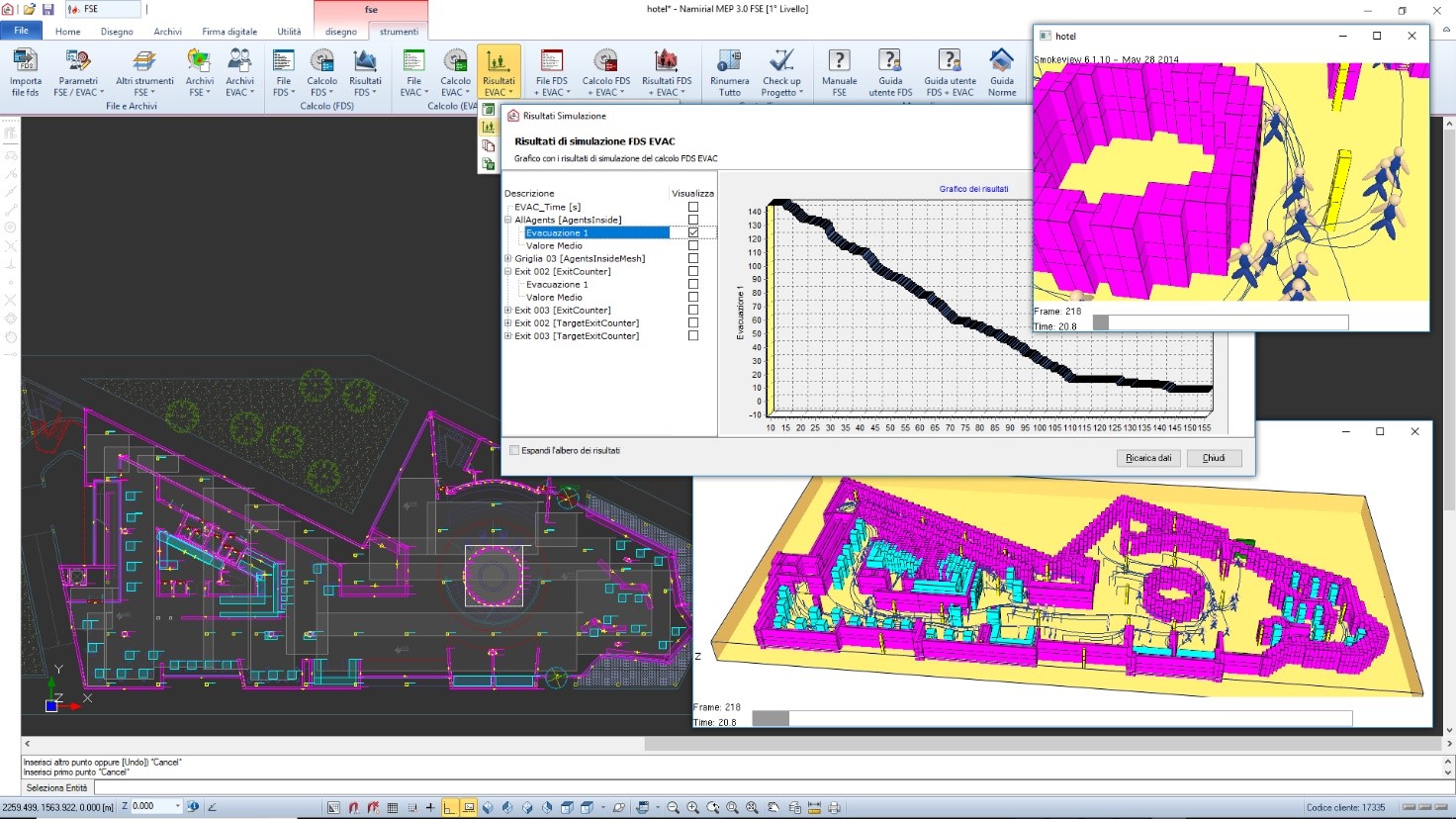Click the Ricarica dati button
The image size is (1456, 819).
click(x=1148, y=458)
